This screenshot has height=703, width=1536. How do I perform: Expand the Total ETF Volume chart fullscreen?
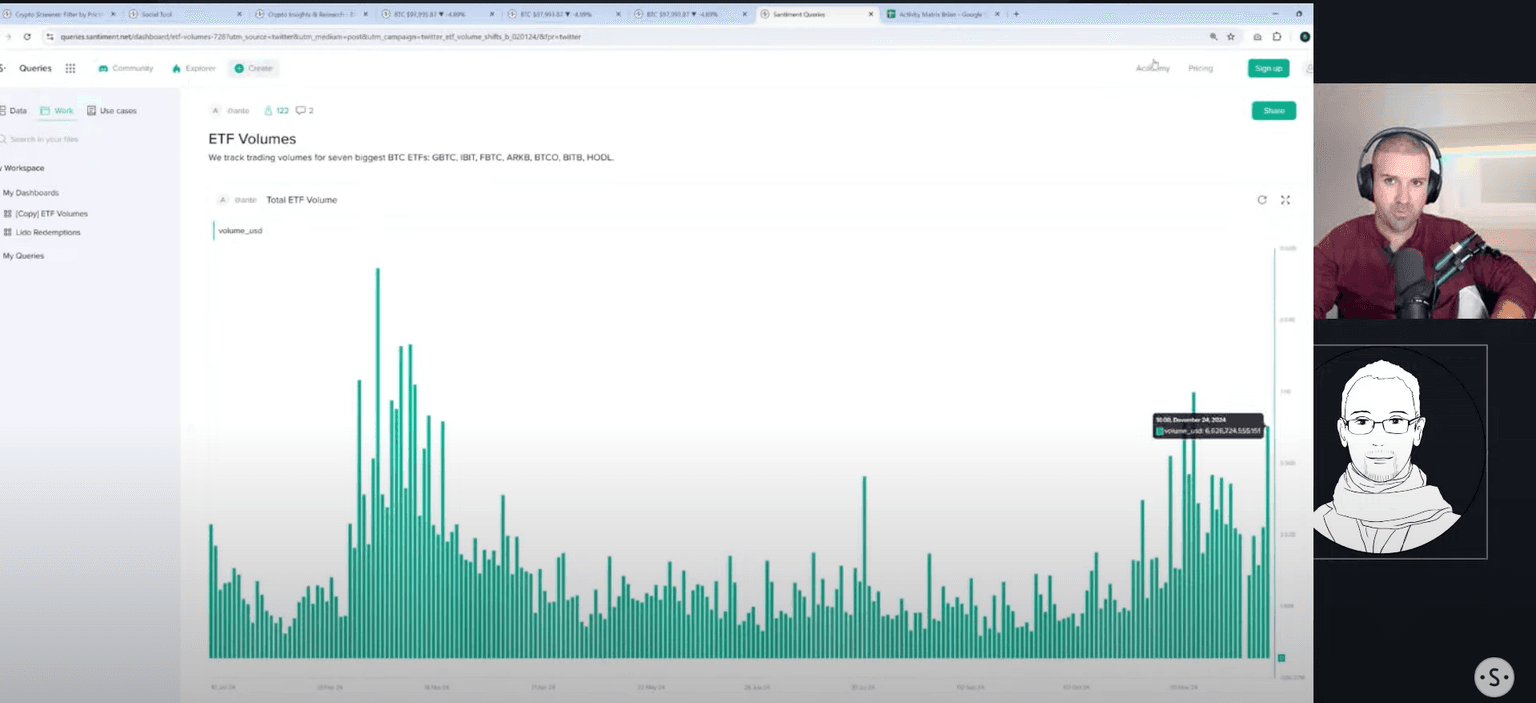tap(1285, 200)
